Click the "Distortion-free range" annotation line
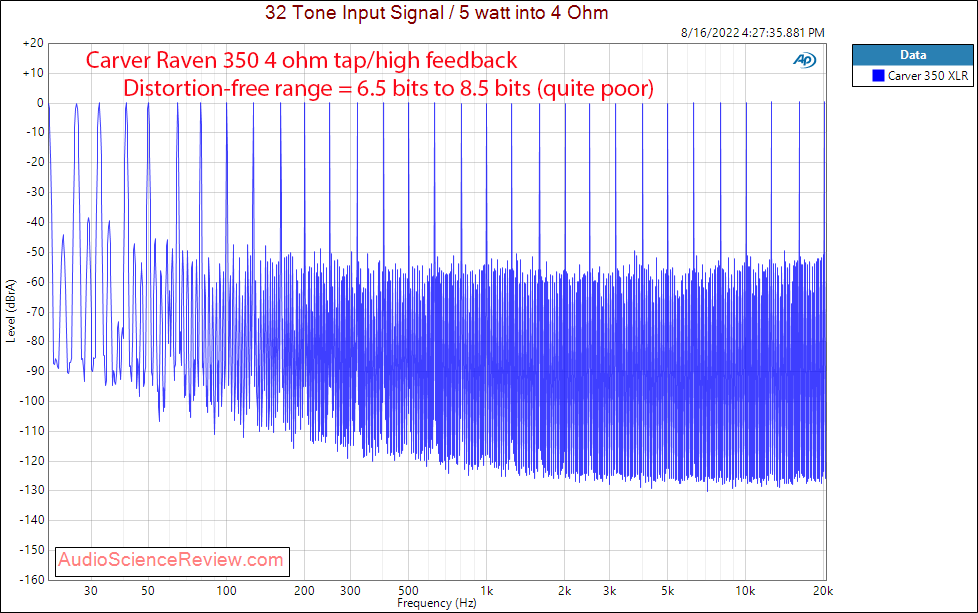The height and width of the screenshot is (613, 978). point(388,88)
